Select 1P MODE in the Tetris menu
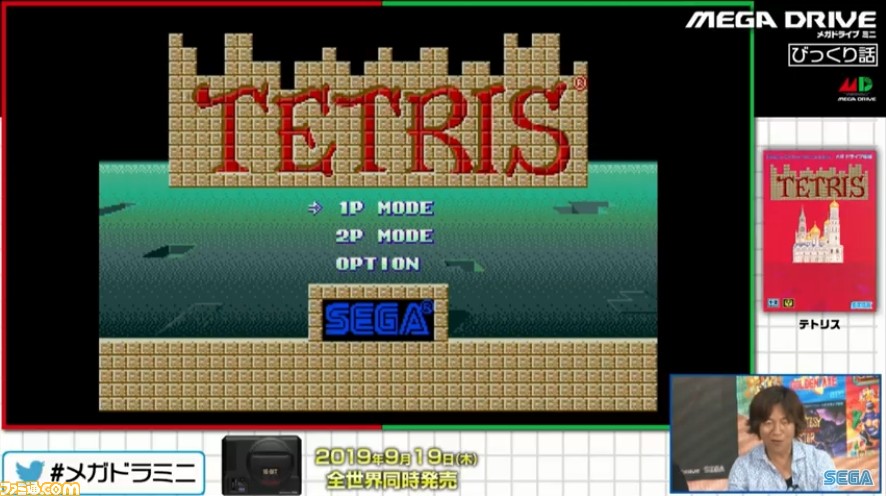 click(386, 208)
